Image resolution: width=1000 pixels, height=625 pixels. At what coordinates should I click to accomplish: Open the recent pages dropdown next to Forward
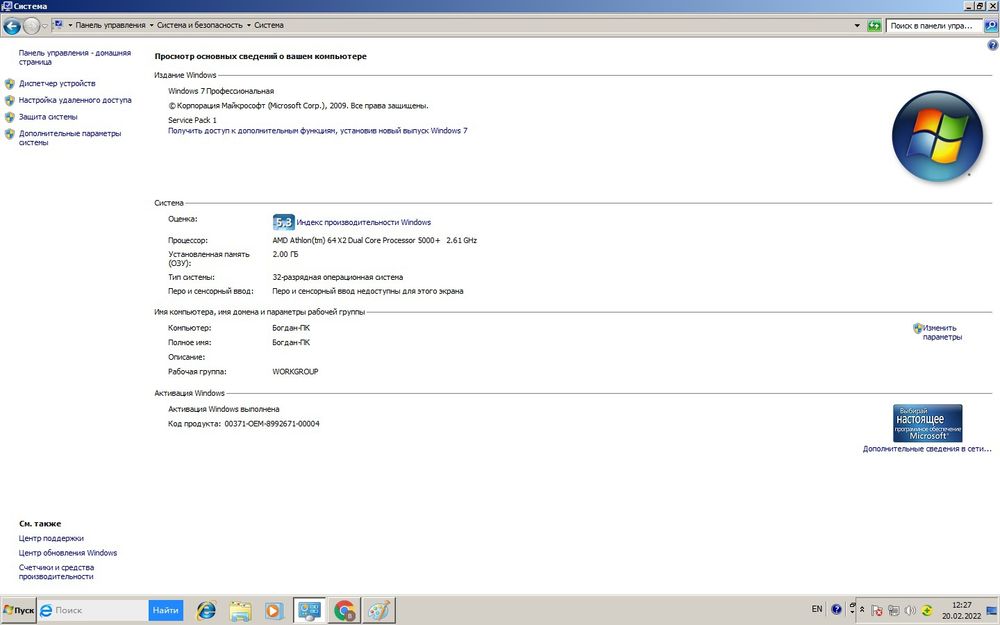tap(45, 26)
